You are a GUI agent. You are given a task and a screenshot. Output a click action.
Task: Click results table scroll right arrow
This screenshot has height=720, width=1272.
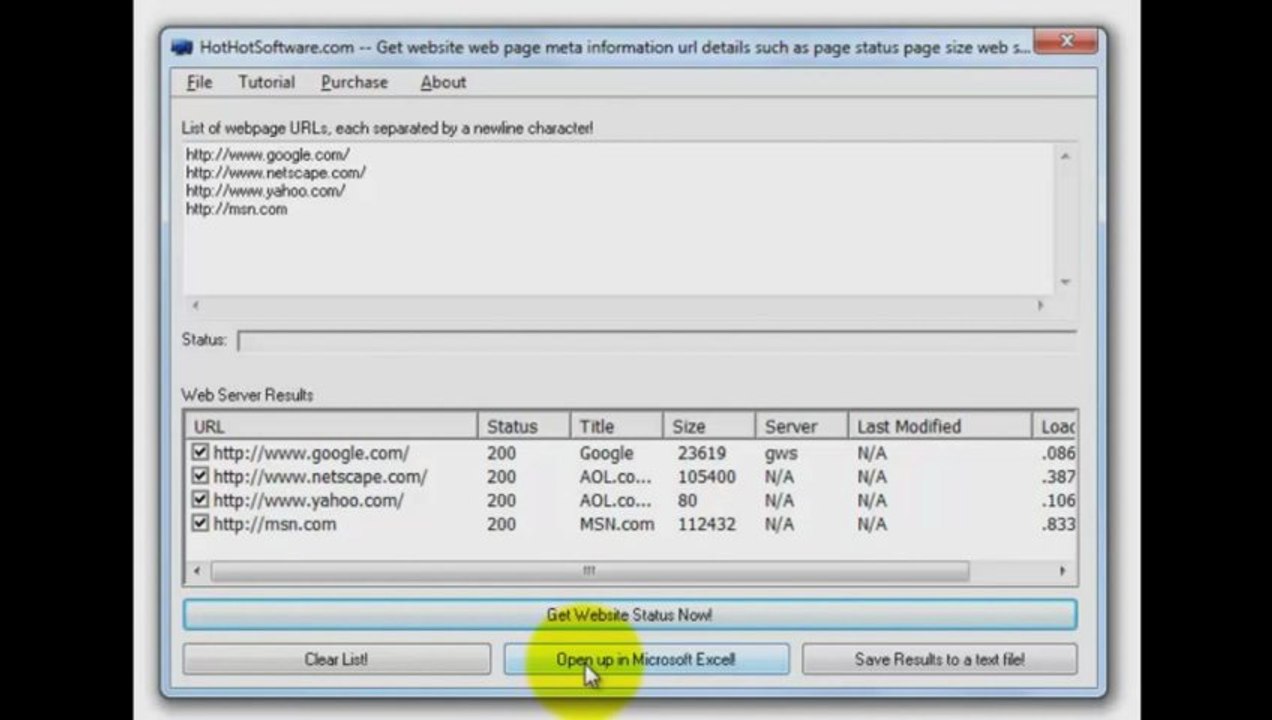coord(1062,571)
